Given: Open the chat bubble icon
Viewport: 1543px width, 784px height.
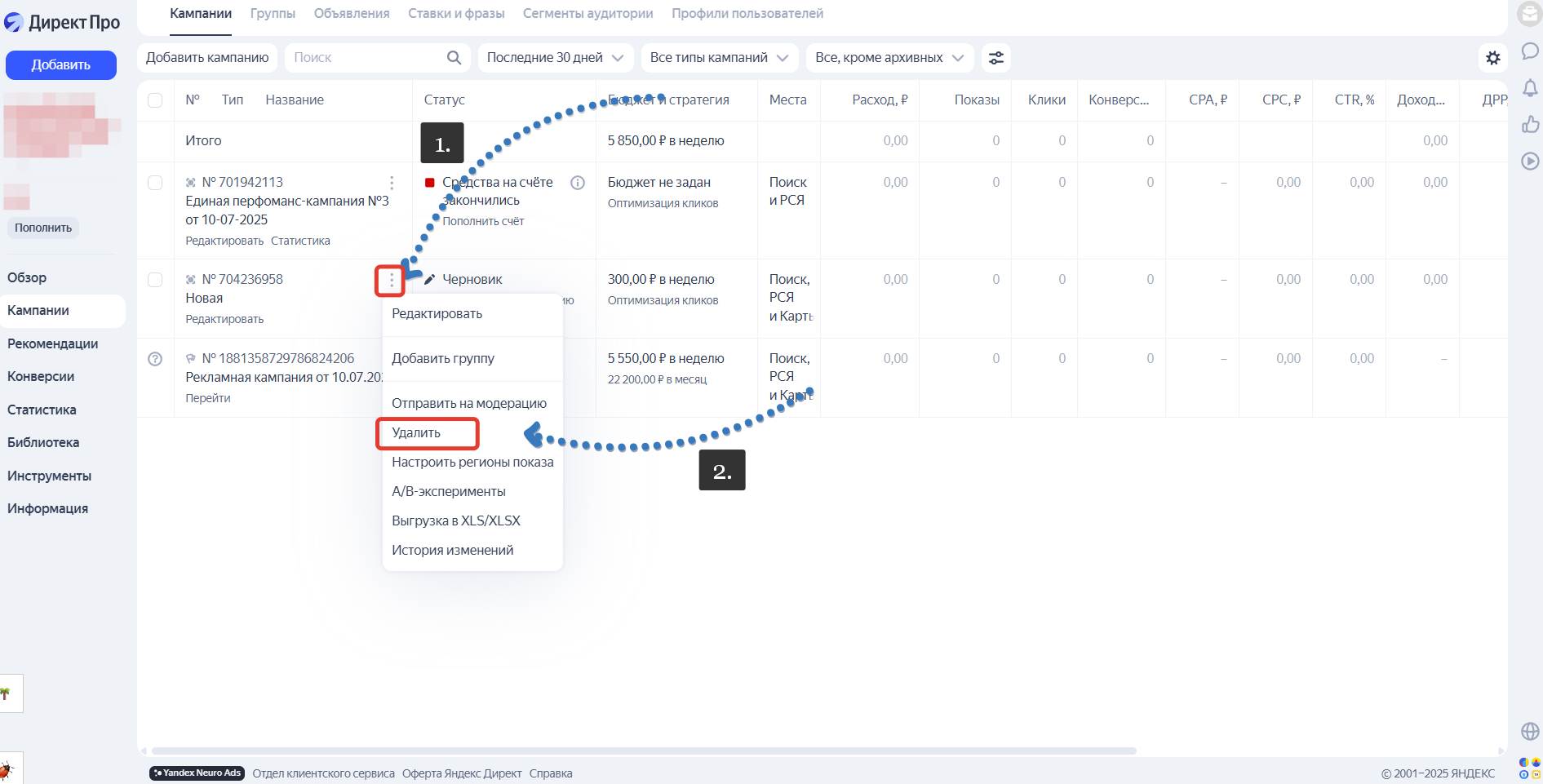Looking at the screenshot, I should tap(1530, 51).
